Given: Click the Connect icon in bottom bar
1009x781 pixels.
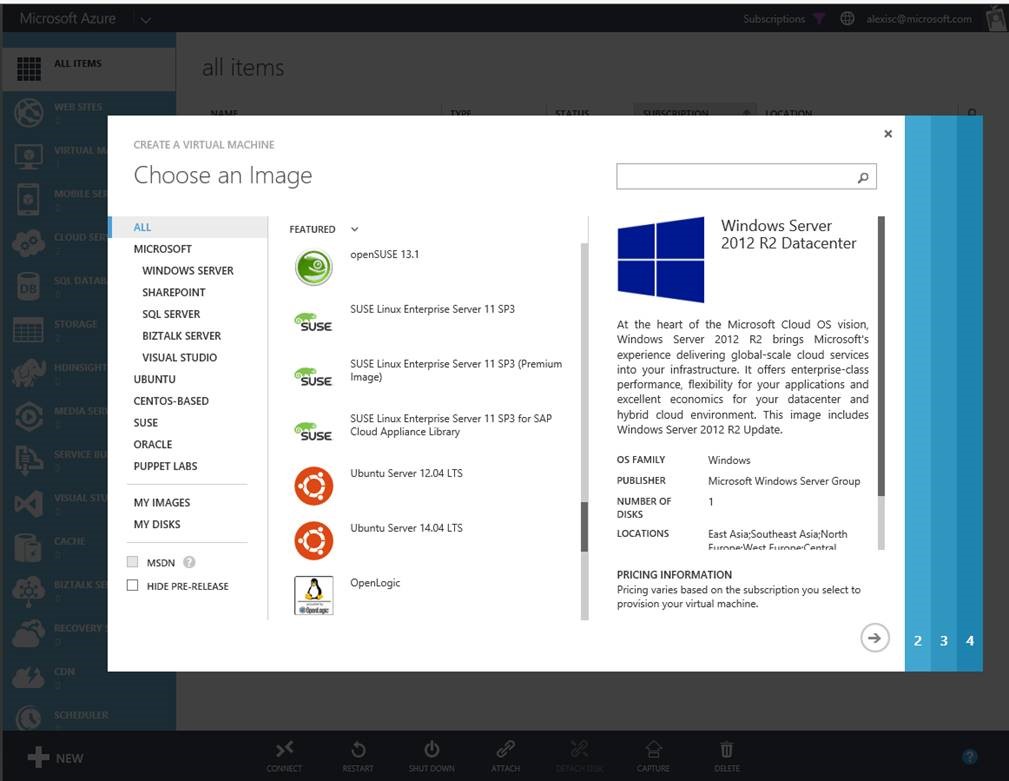Looking at the screenshot, I should 284,749.
